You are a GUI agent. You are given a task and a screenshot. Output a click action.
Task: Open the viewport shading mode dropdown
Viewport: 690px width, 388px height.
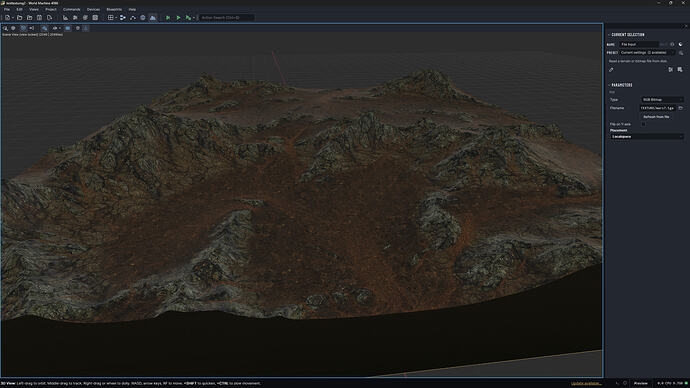[56, 28]
